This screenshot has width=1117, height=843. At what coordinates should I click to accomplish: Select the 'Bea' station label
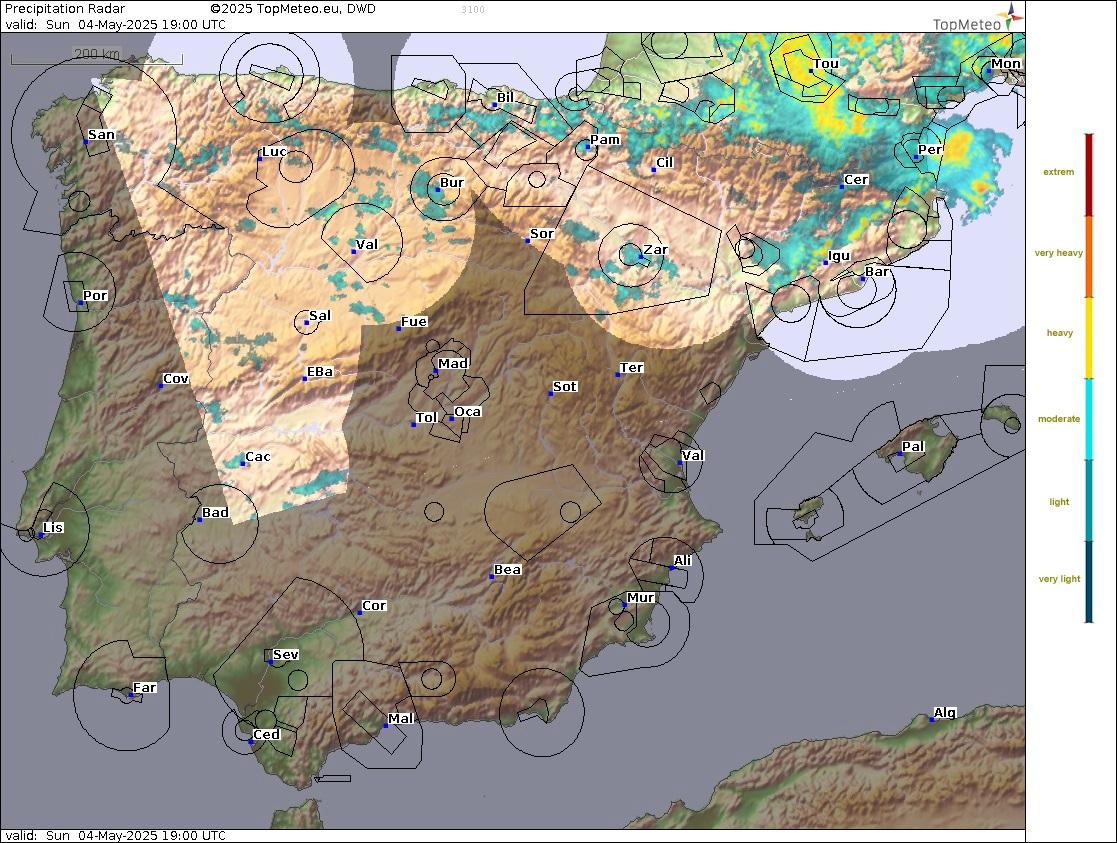coord(507,569)
